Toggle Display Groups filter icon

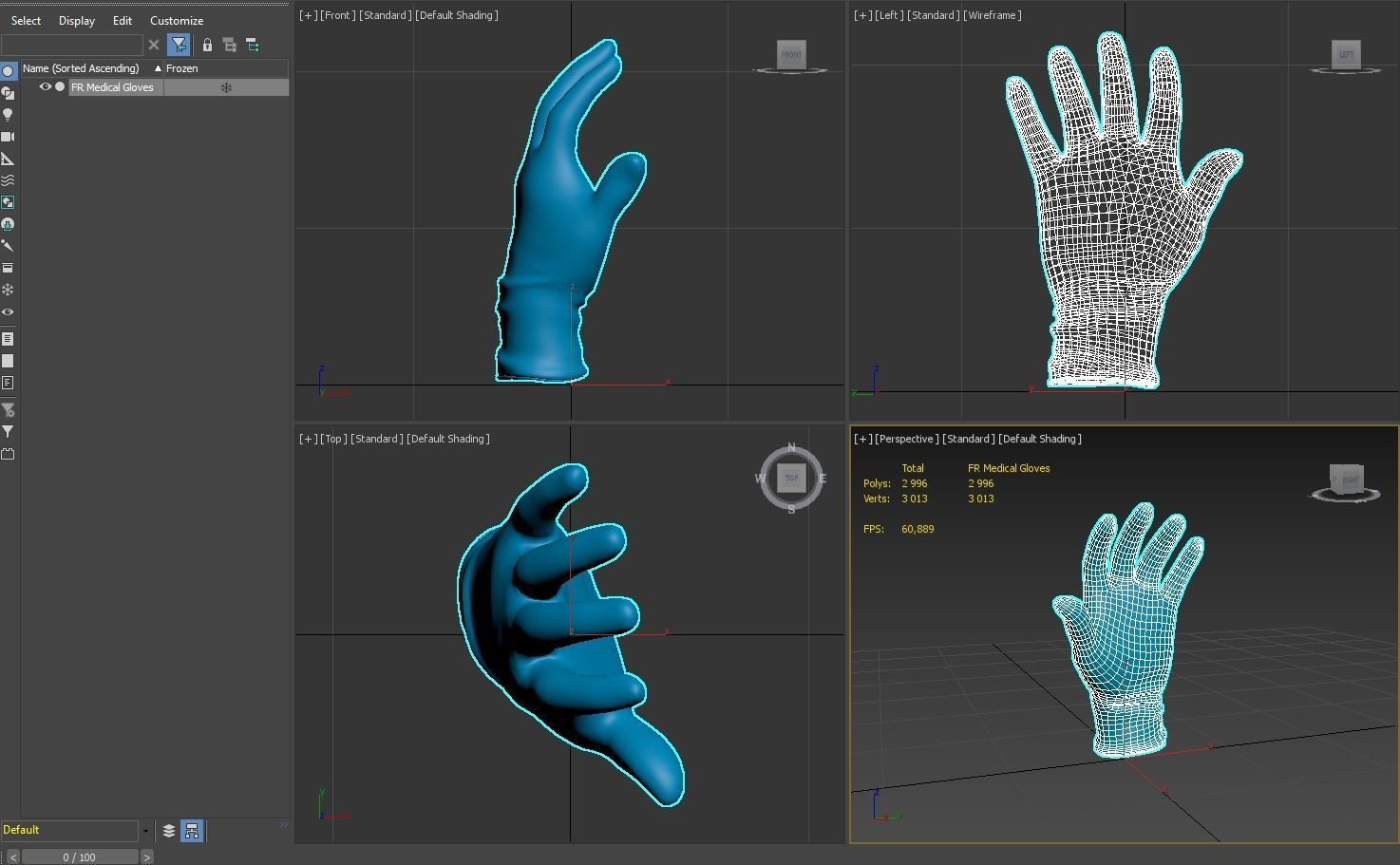(8, 202)
